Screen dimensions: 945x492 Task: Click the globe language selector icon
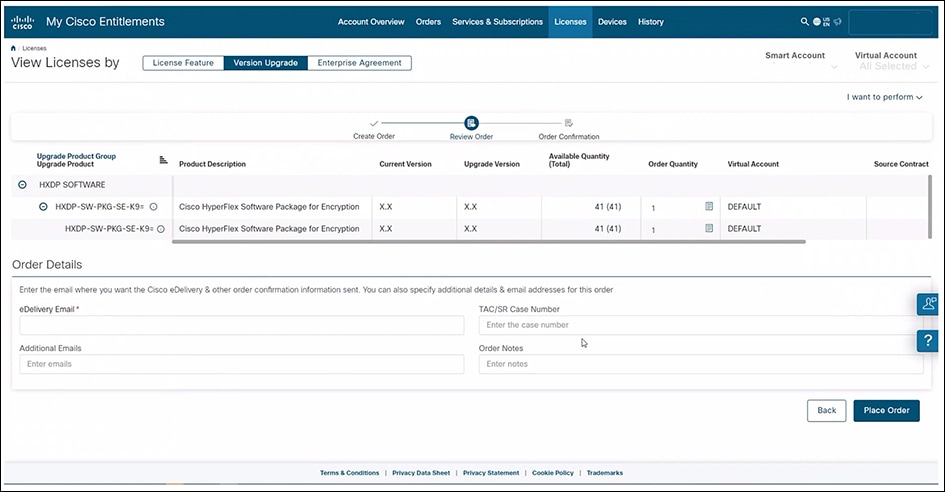816,21
